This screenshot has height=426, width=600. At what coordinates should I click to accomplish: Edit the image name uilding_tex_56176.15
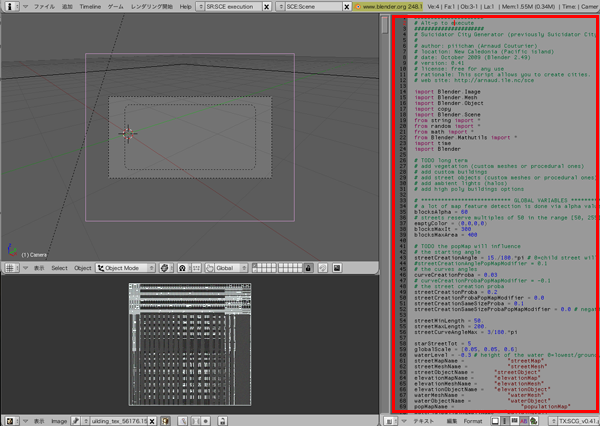(x=119, y=421)
